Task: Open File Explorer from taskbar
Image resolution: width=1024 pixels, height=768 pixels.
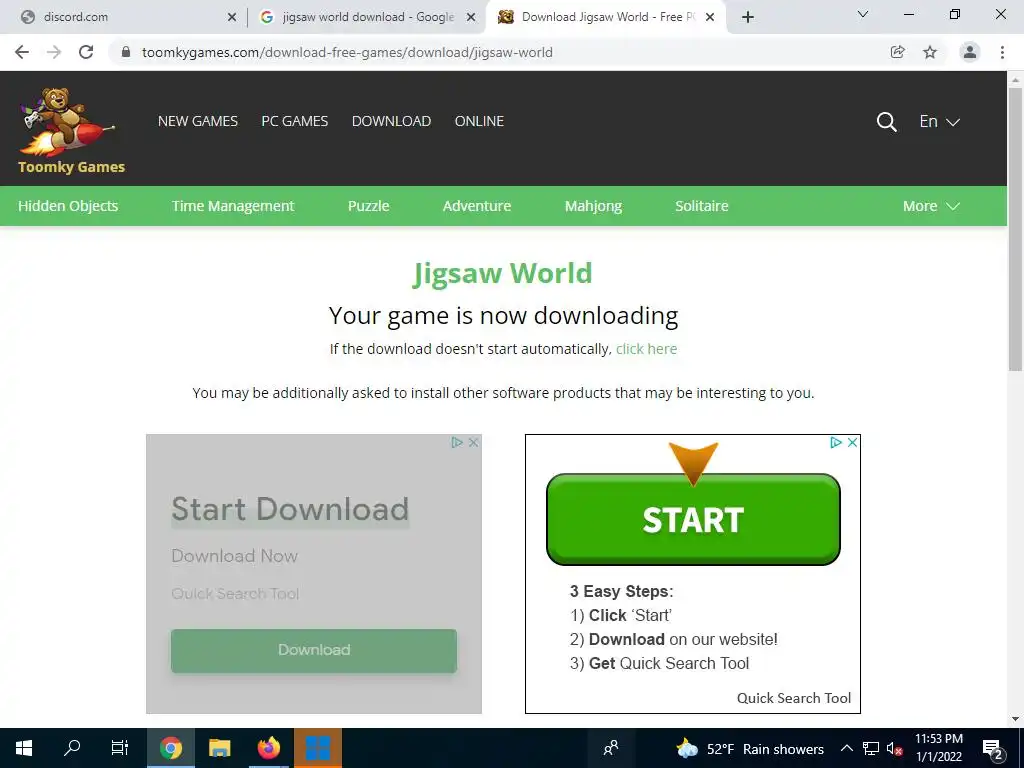Action: click(x=220, y=748)
